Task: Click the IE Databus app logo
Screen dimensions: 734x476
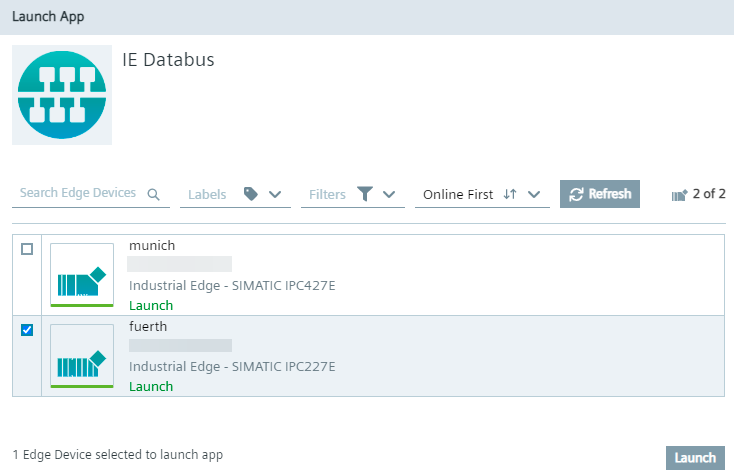Action: coord(62,95)
